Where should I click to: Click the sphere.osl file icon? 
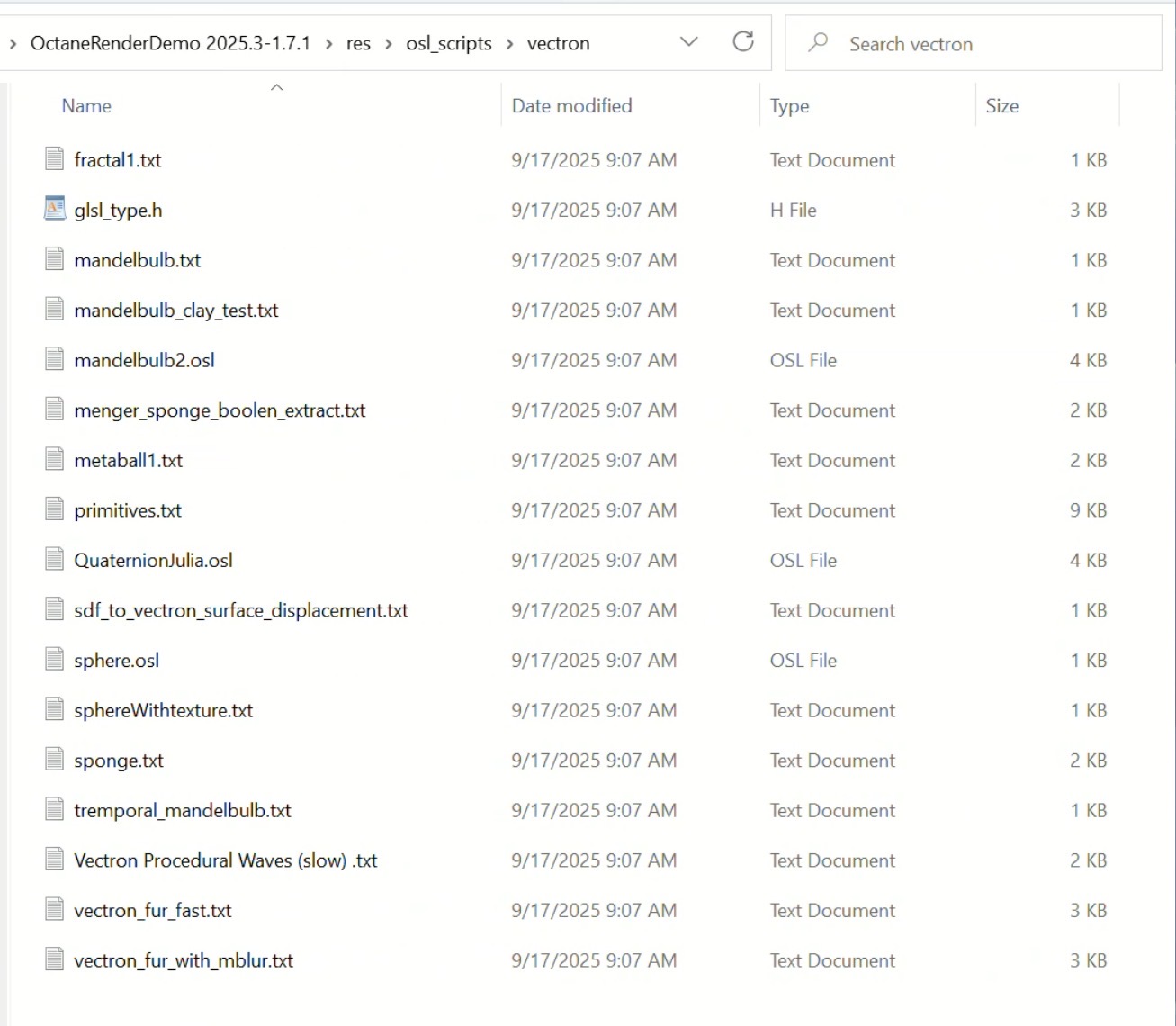point(55,660)
